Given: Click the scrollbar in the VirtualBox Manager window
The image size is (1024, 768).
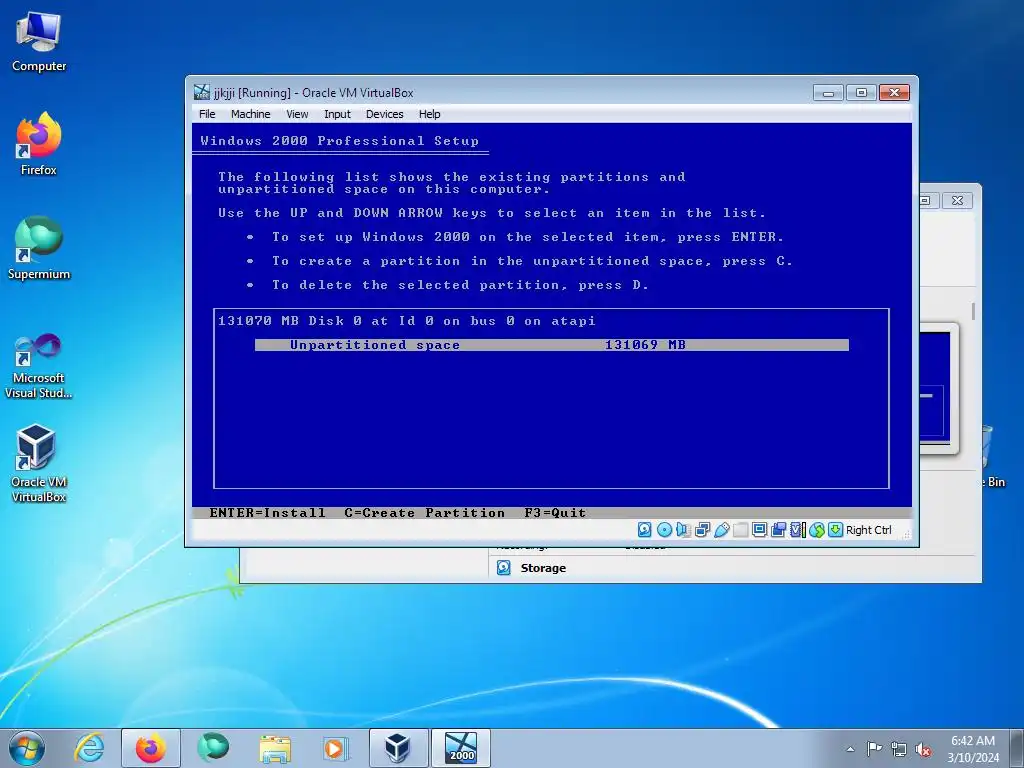Looking at the screenshot, I should pyautogui.click(x=973, y=311).
